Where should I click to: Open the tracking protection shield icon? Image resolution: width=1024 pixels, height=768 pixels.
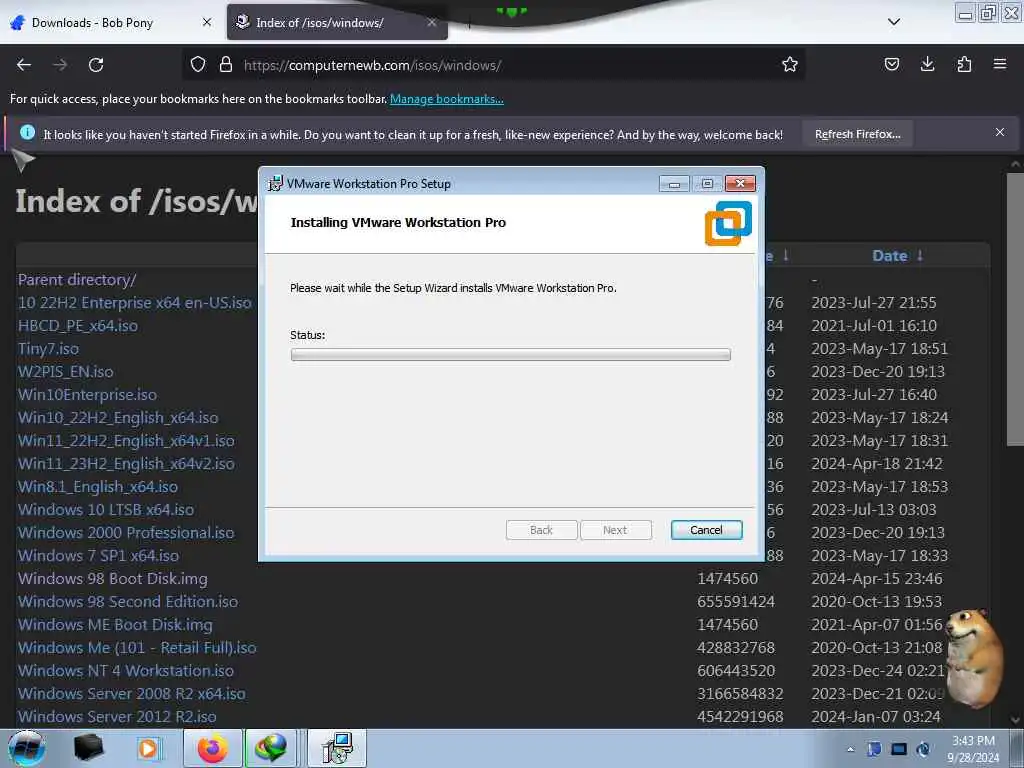198,65
